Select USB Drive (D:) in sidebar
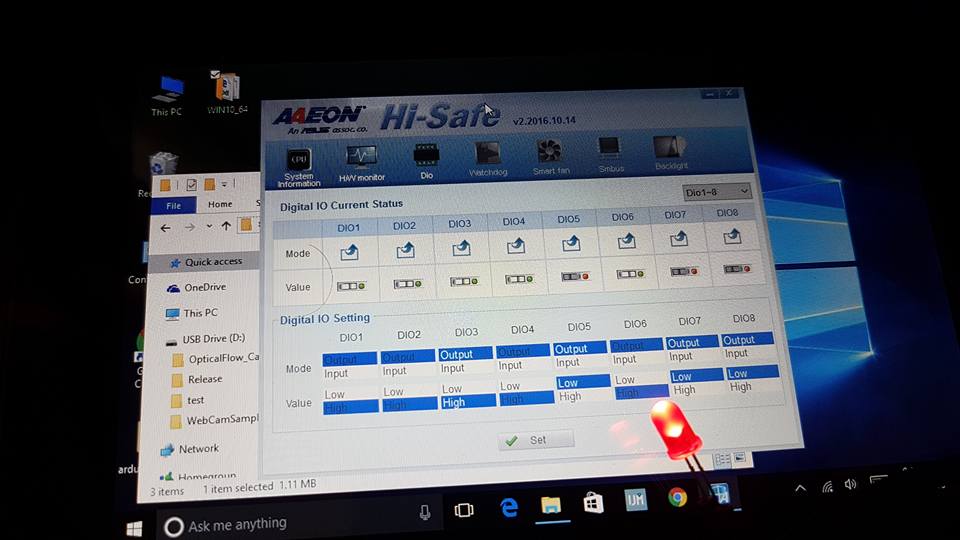Image resolution: width=960 pixels, height=540 pixels. click(206, 339)
